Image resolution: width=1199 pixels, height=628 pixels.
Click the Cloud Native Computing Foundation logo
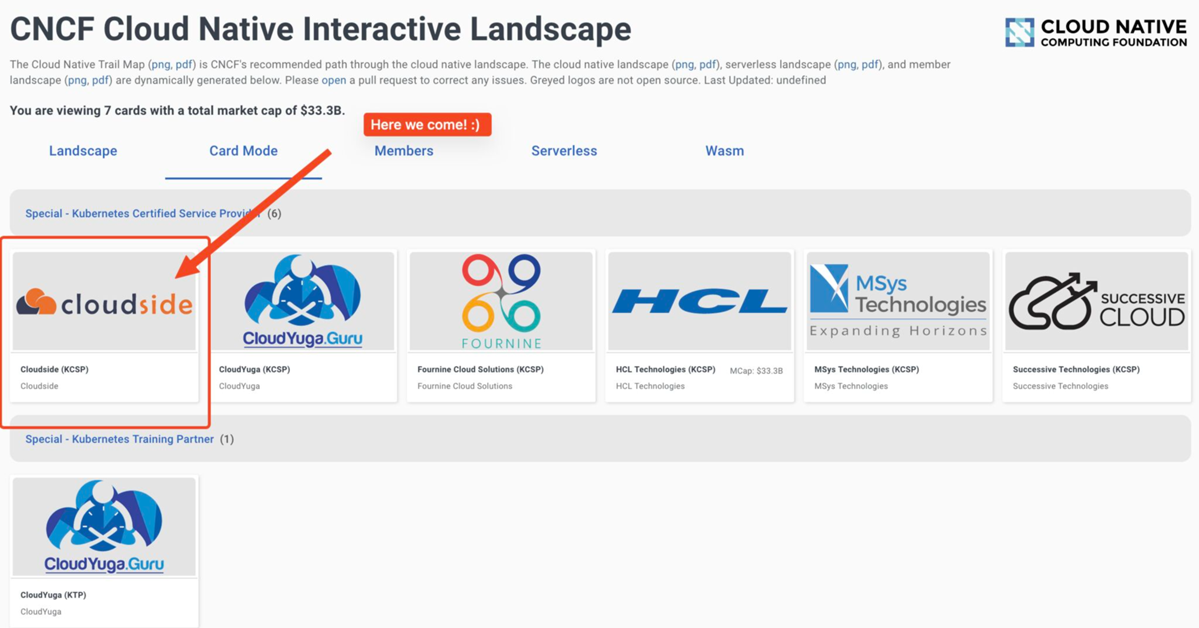pyautogui.click(x=1096, y=33)
